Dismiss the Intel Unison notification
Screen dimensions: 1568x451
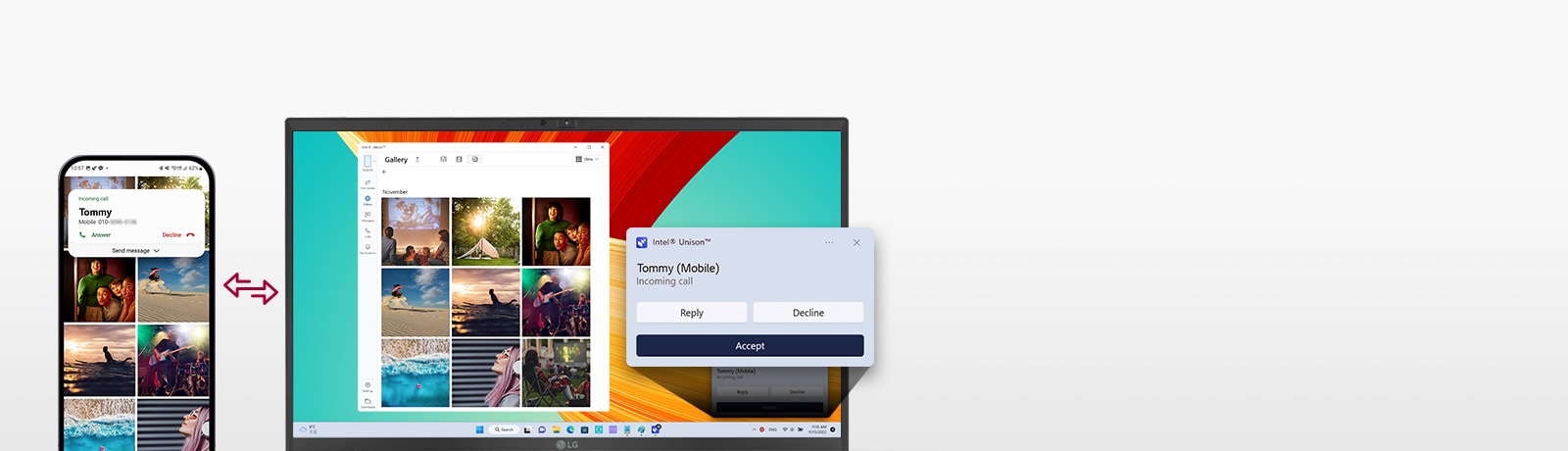pyautogui.click(x=857, y=242)
